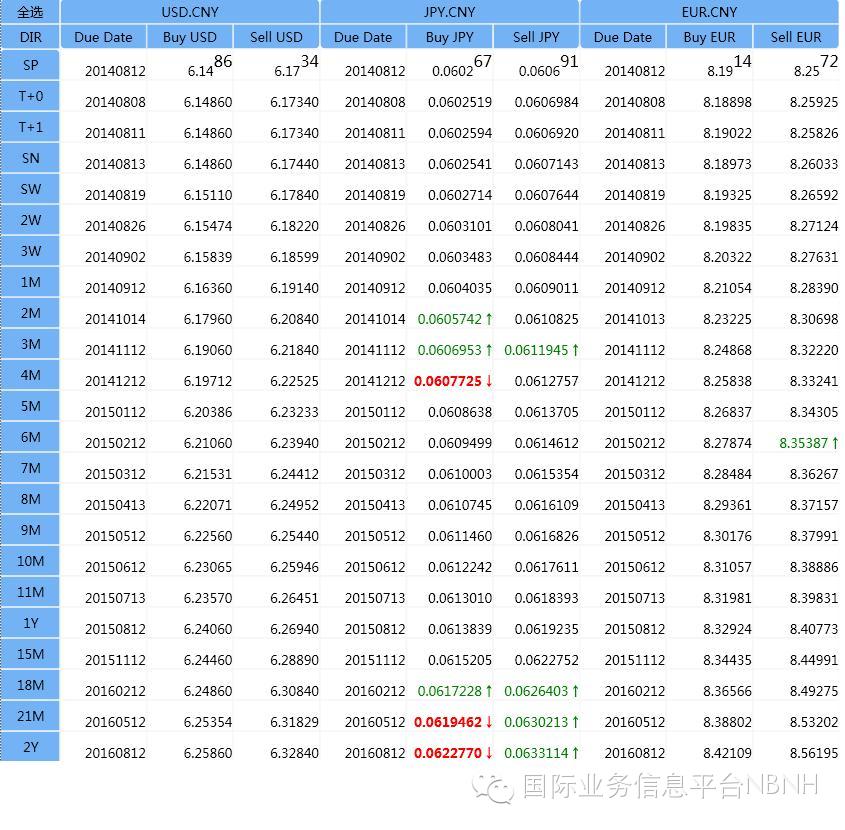Select the 5M tenor button

pos(30,406)
